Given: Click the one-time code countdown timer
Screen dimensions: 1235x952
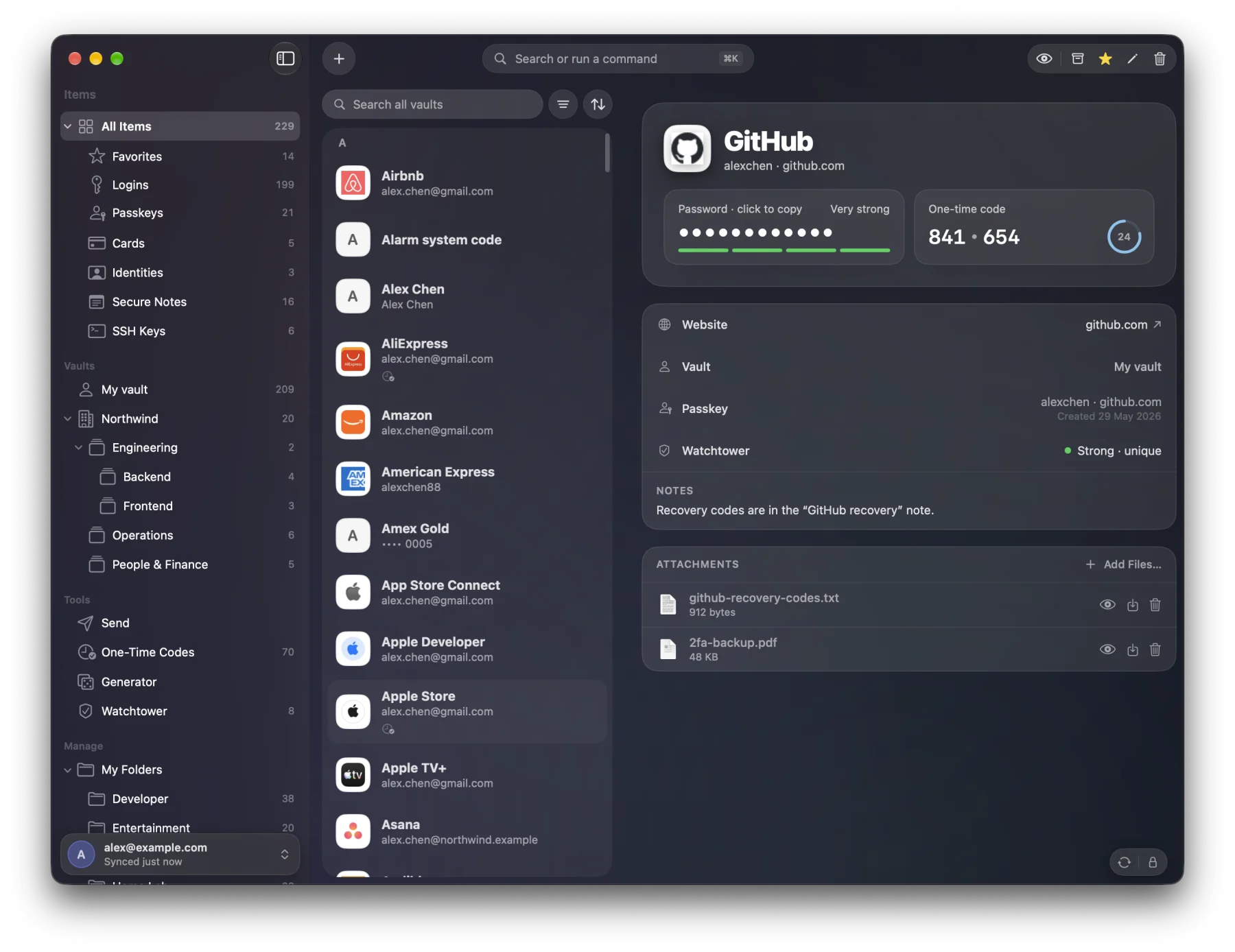Looking at the screenshot, I should click(x=1124, y=237).
